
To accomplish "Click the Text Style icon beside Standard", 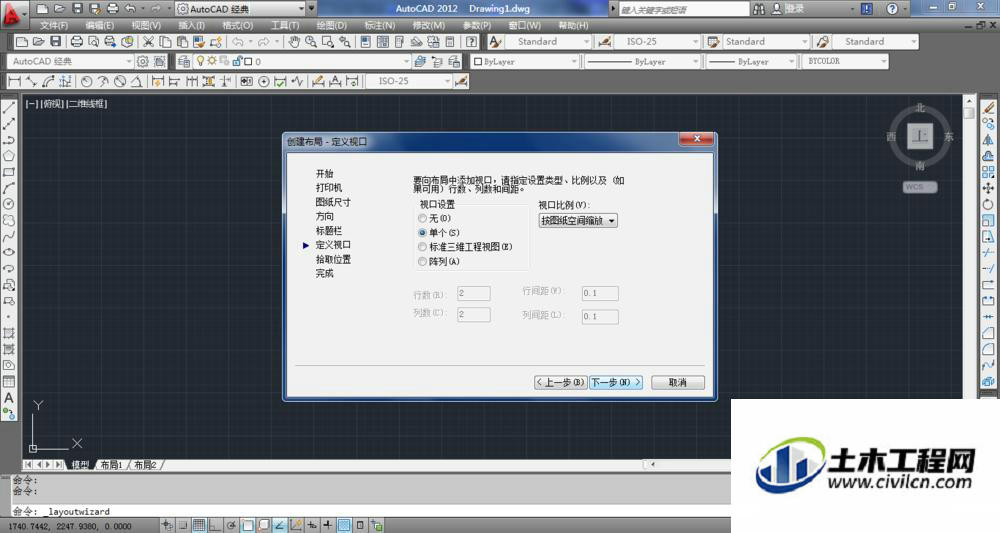I will tap(496, 41).
